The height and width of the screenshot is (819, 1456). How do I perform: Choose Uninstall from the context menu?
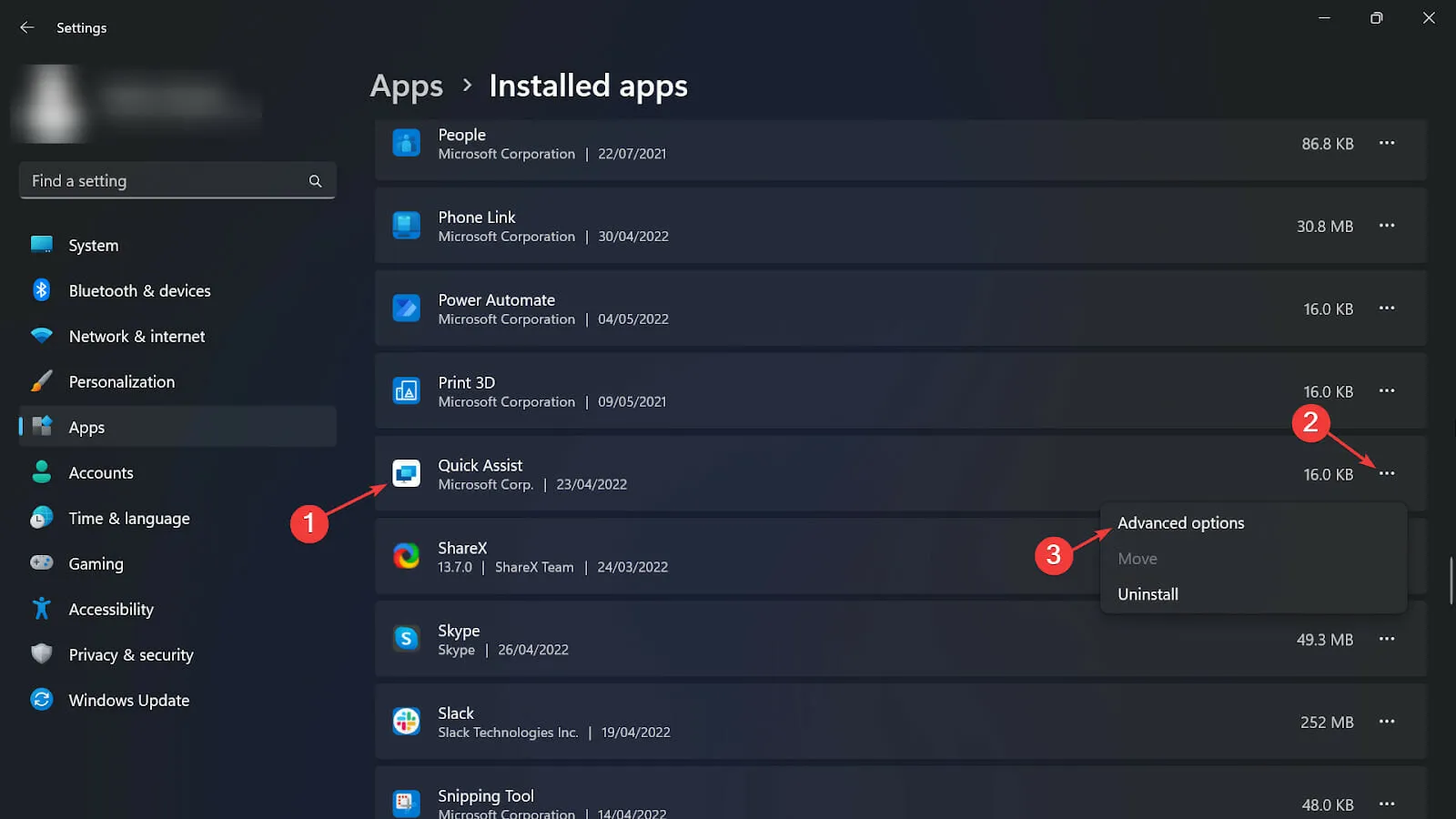tap(1148, 594)
